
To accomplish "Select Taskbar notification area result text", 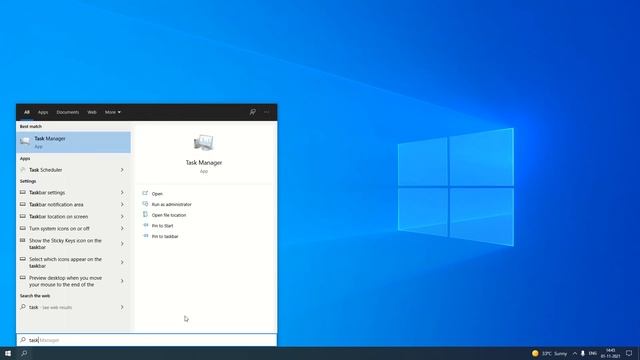I will pyautogui.click(x=56, y=204).
